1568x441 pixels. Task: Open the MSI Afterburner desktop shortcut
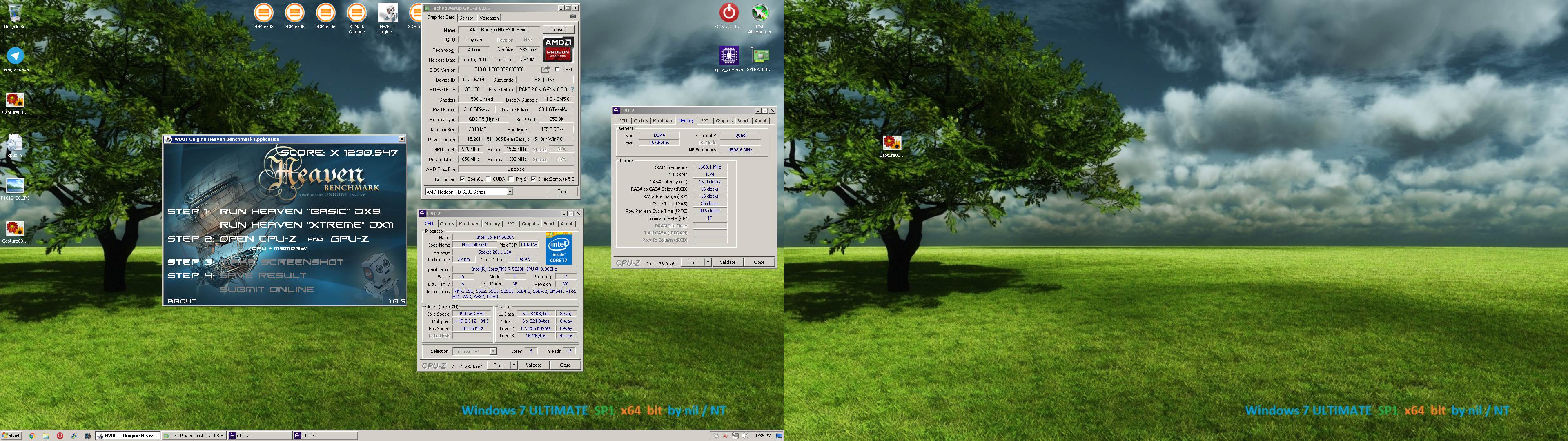point(759,18)
